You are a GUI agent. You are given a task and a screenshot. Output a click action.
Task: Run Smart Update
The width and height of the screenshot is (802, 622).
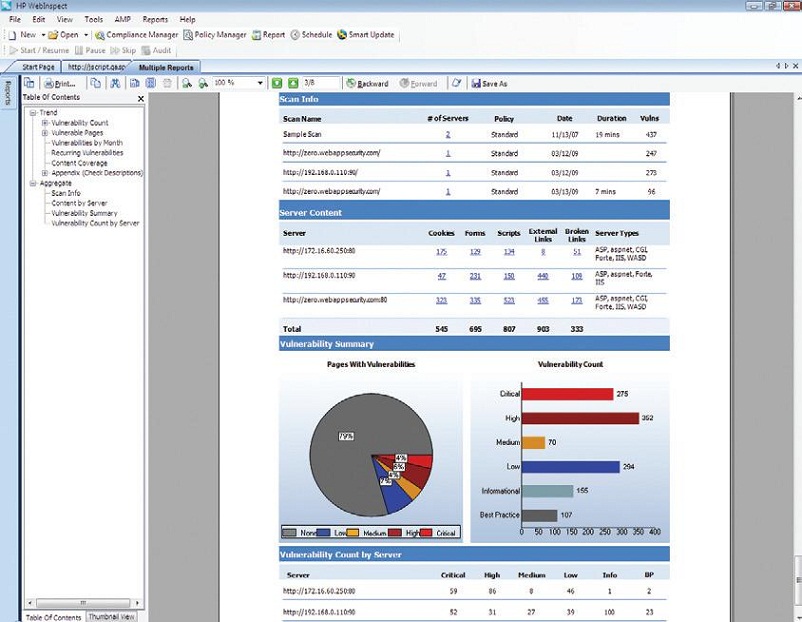tap(366, 35)
